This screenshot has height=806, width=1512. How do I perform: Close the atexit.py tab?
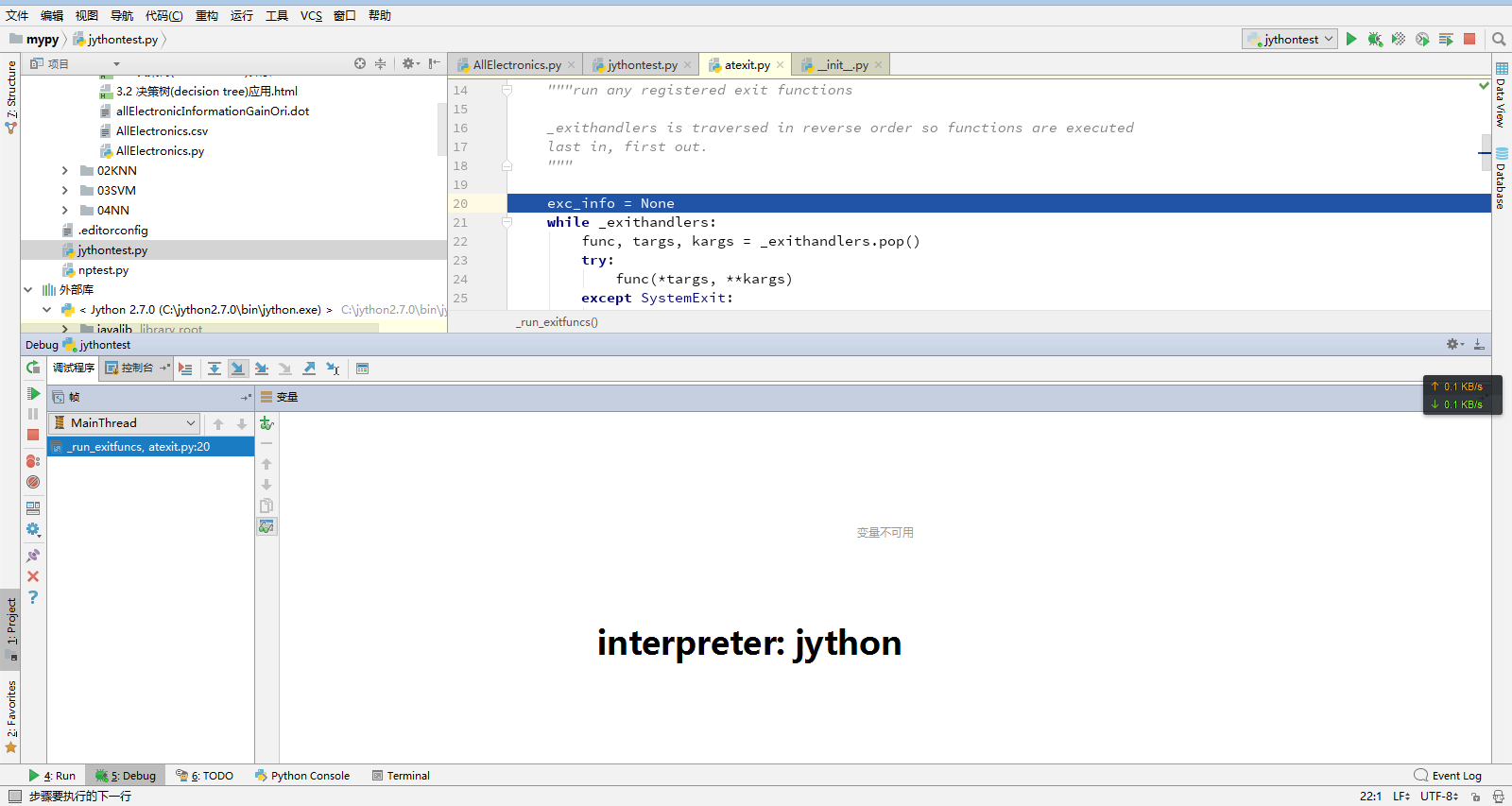[780, 65]
